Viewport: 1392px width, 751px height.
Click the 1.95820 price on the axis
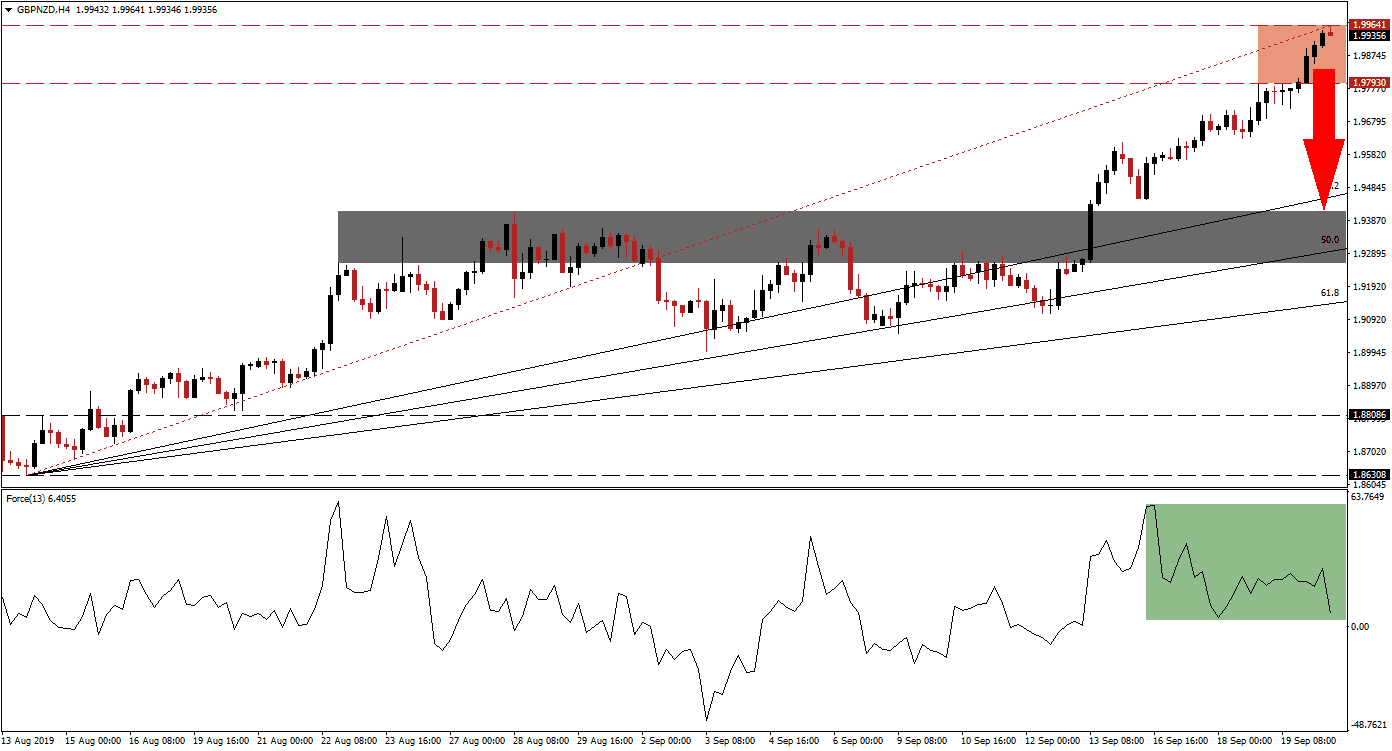point(1367,155)
